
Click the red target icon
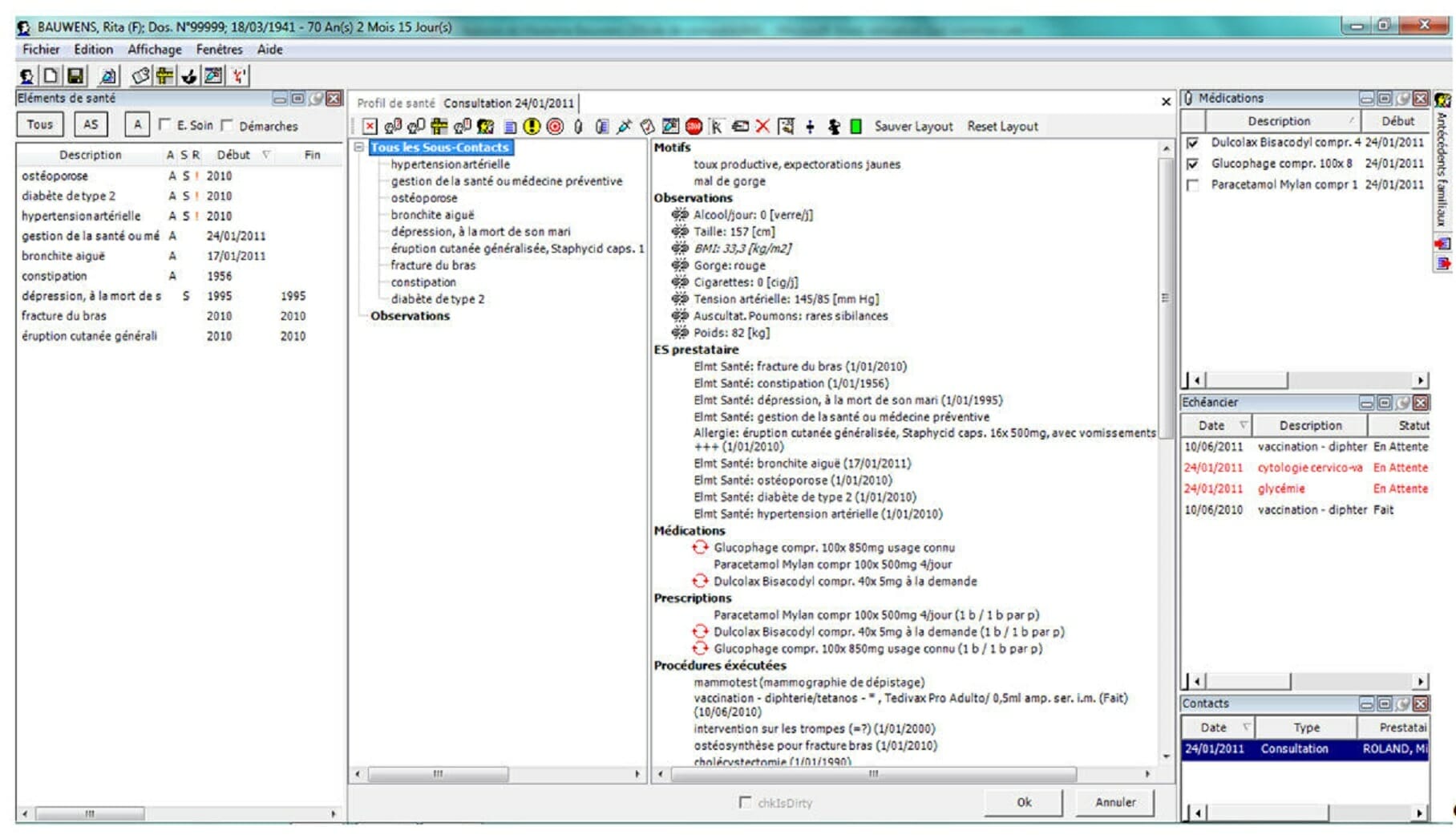(555, 127)
